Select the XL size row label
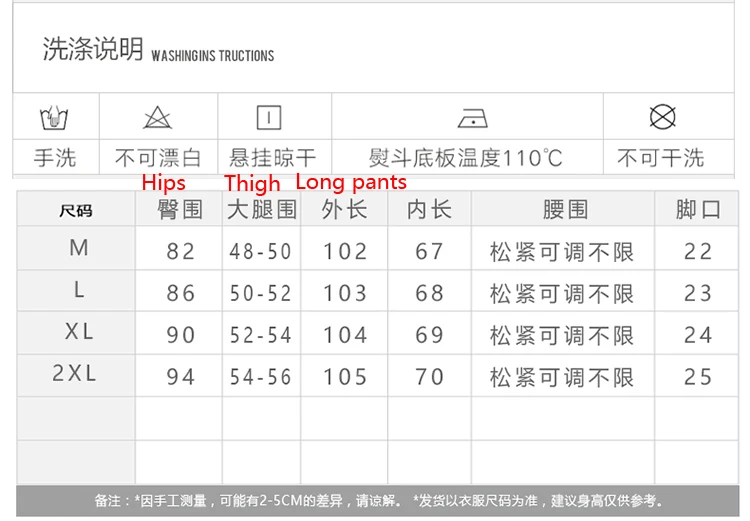750x521 pixels. 79,332
